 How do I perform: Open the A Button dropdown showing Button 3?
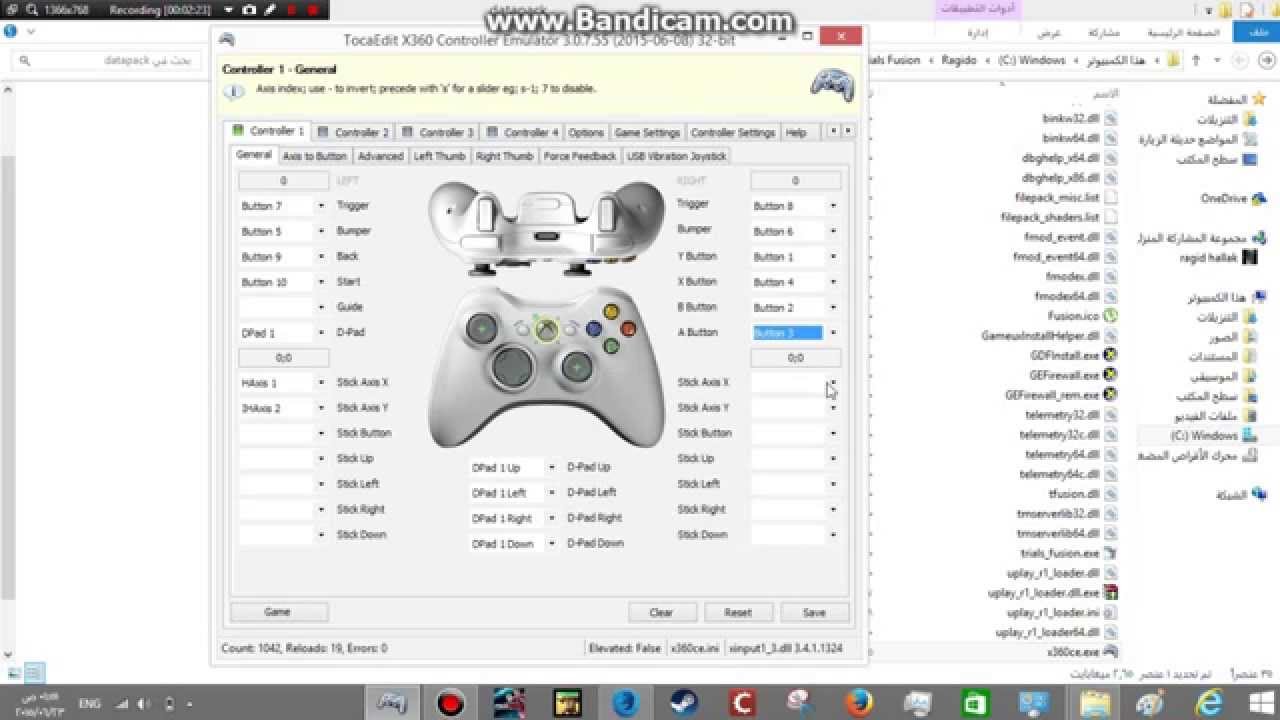pos(833,333)
